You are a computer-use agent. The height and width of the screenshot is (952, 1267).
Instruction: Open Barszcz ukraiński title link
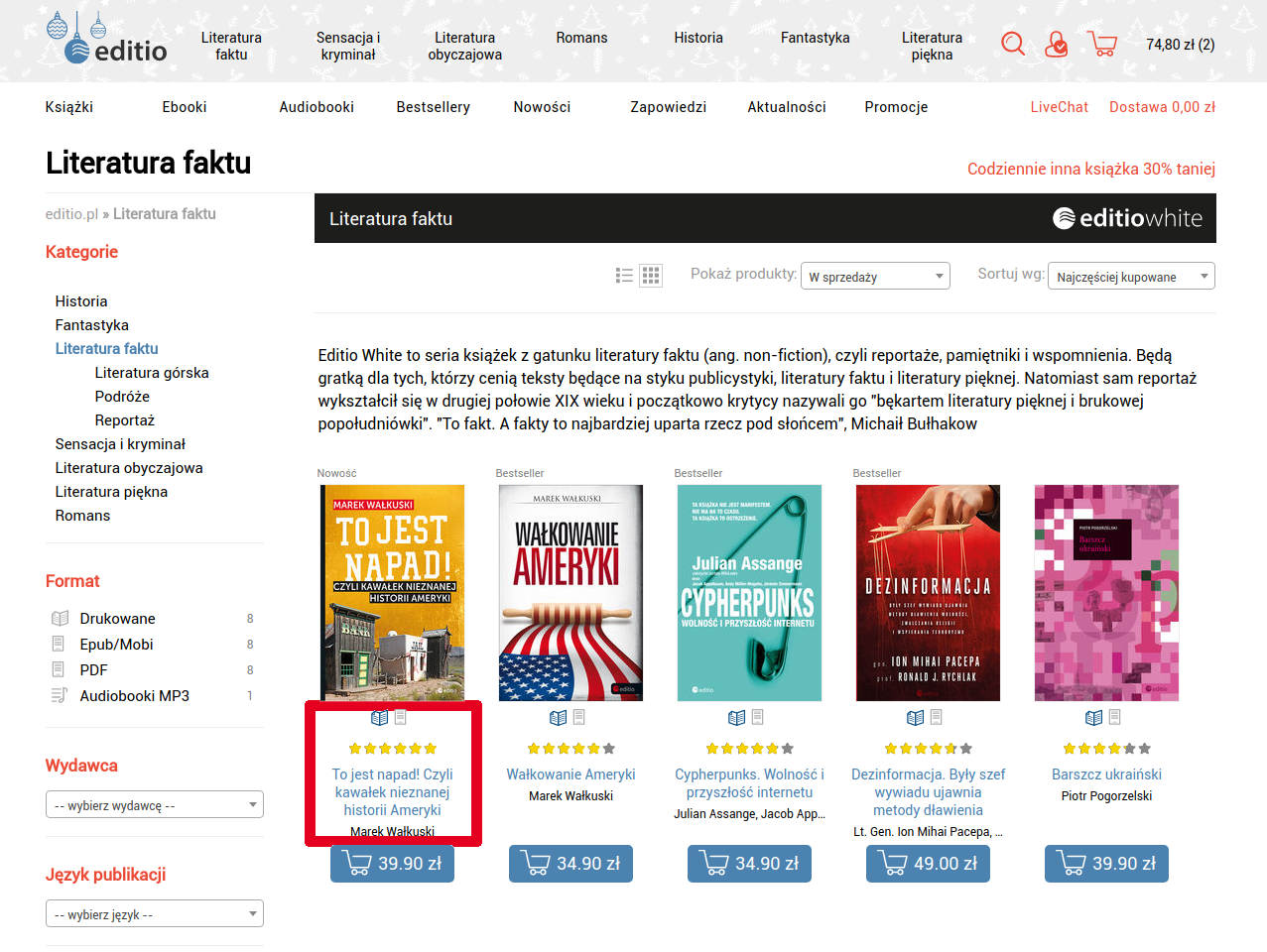pyautogui.click(x=1106, y=774)
